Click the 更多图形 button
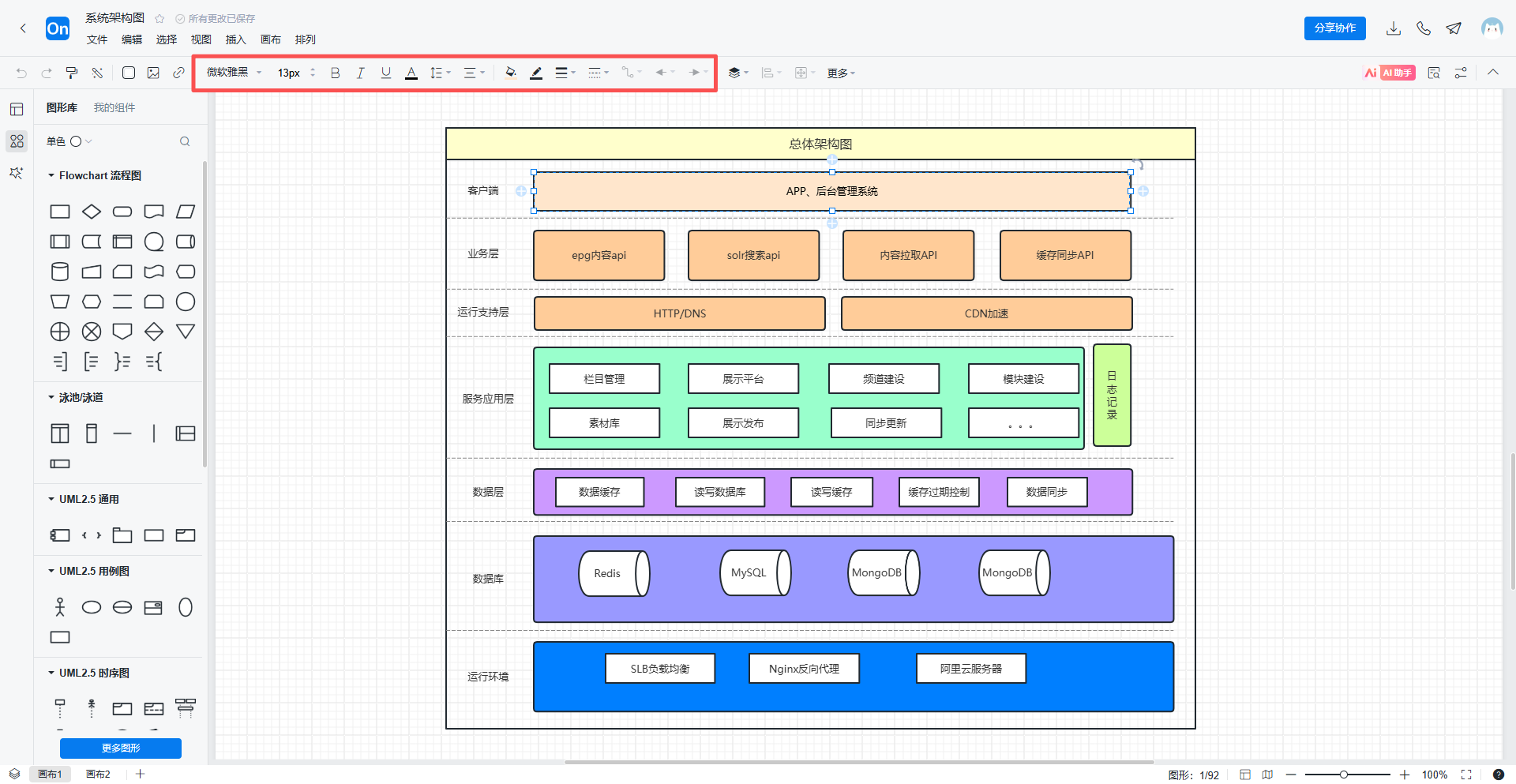 click(121, 748)
